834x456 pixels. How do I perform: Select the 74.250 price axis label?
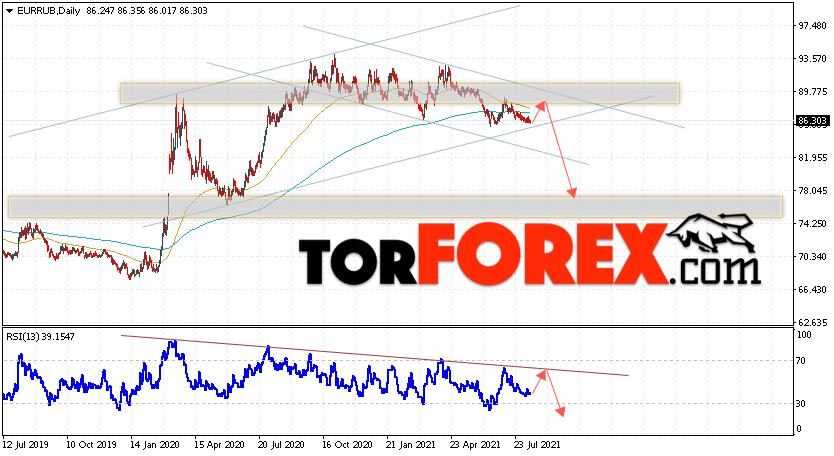click(x=812, y=223)
